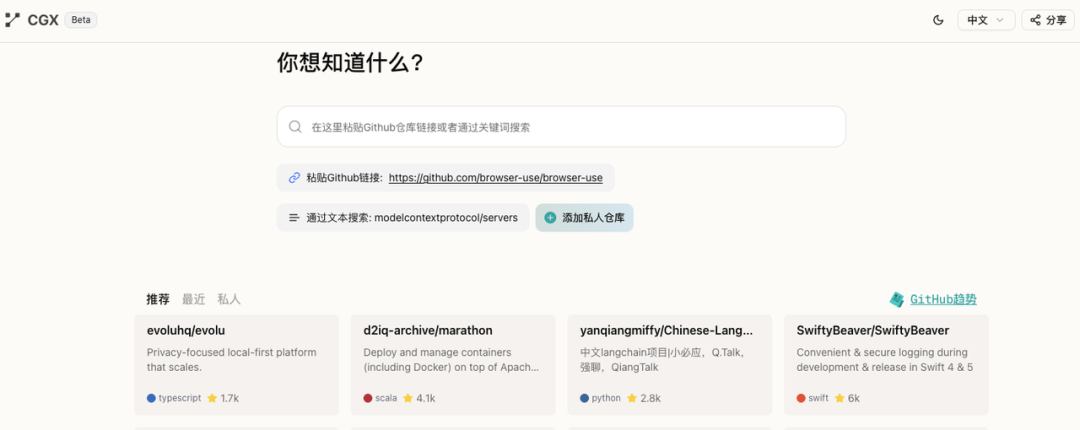Click plus icon in 添加私人仓库
The height and width of the screenshot is (430, 1080).
[550, 218]
